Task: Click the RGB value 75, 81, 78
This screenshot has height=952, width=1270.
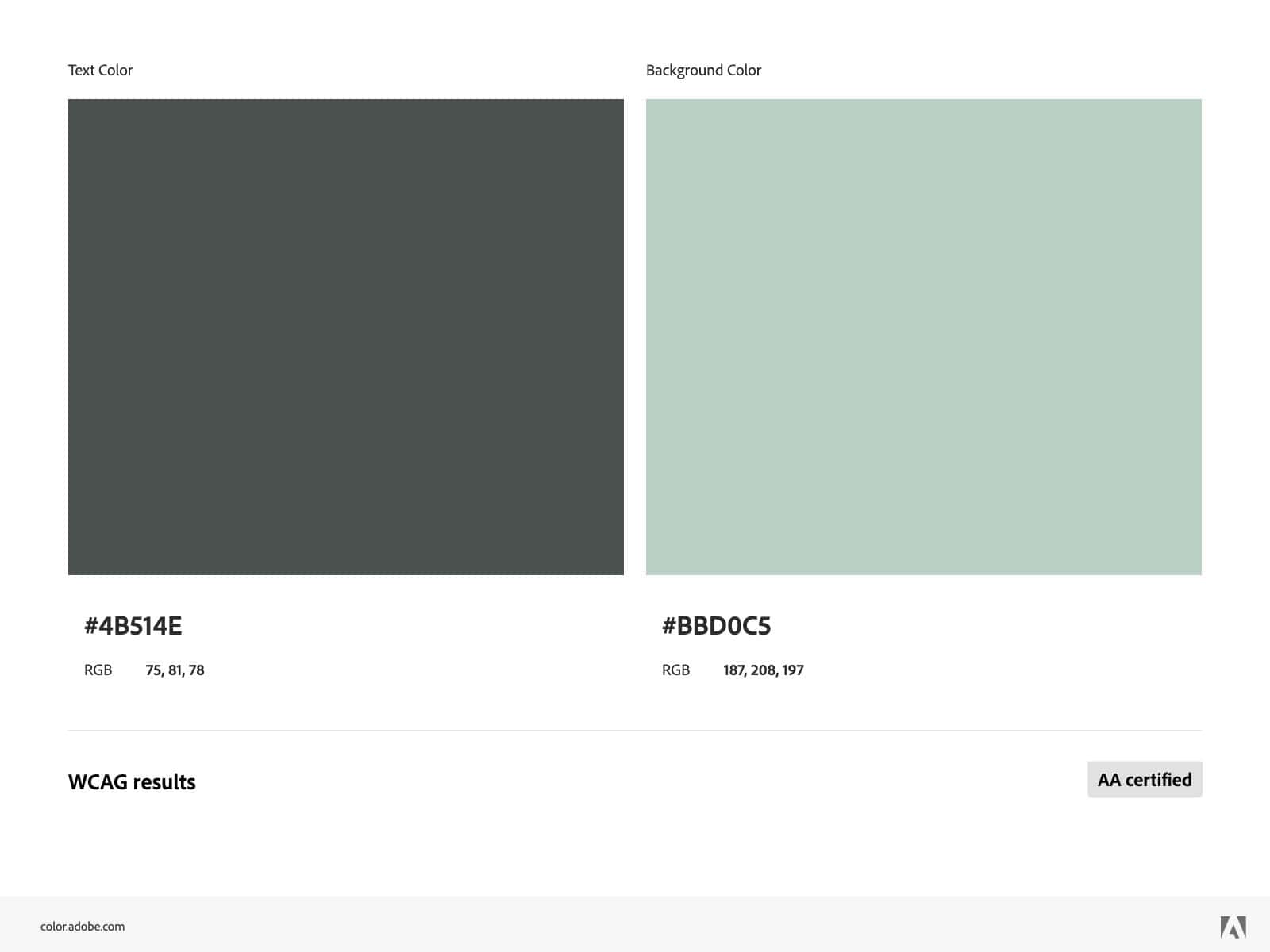Action: pyautogui.click(x=175, y=670)
